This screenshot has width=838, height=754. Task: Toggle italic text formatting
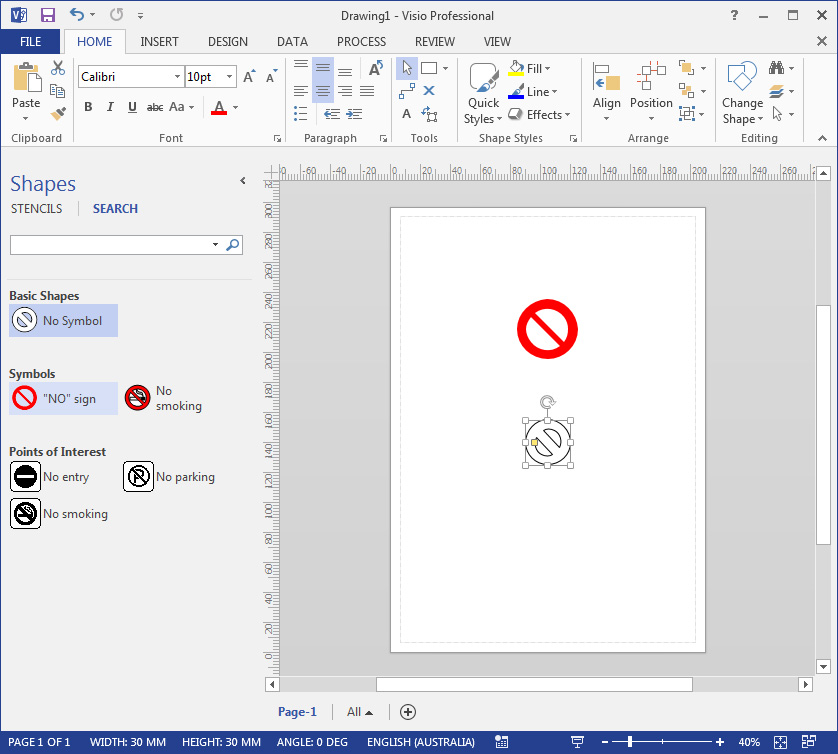click(110, 107)
